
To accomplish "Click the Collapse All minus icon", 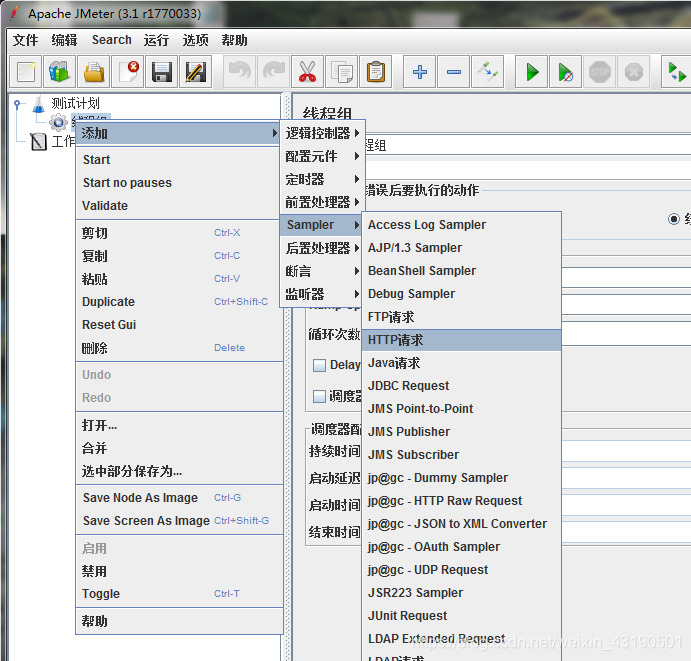I will (453, 71).
